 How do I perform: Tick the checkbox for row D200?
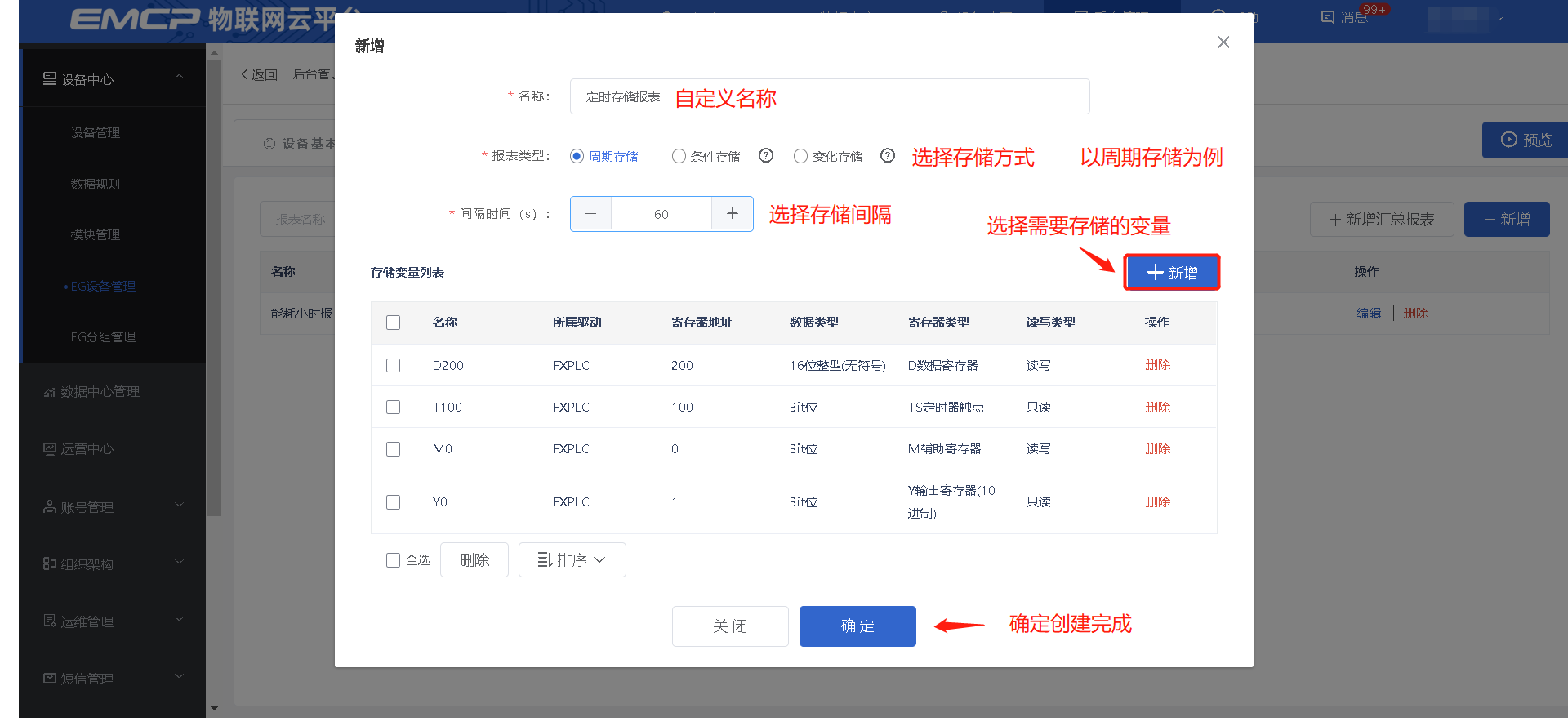point(393,365)
